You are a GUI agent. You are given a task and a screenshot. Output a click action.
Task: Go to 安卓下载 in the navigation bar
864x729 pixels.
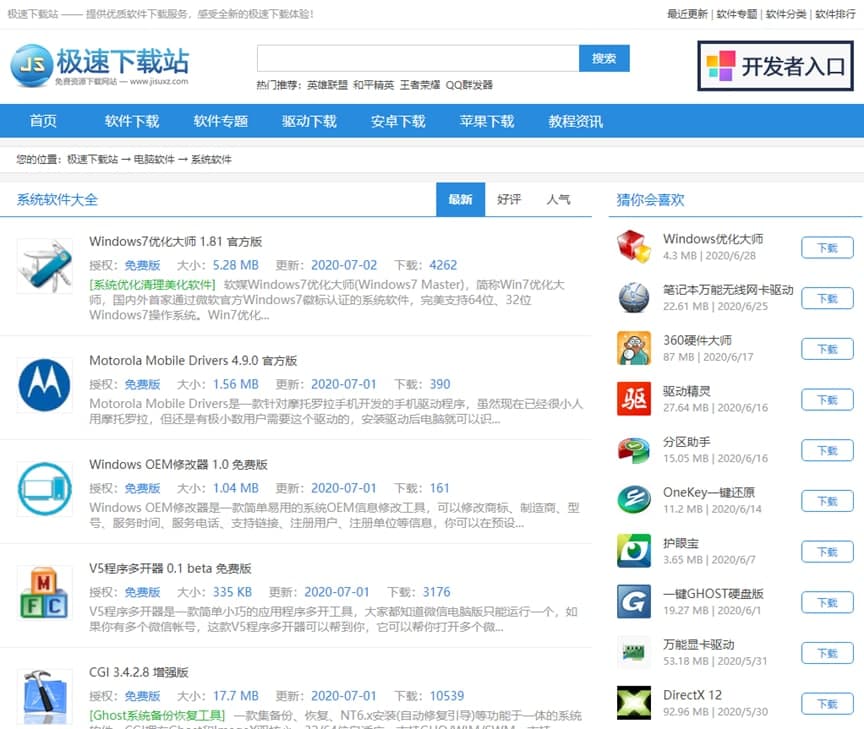pyautogui.click(x=398, y=121)
